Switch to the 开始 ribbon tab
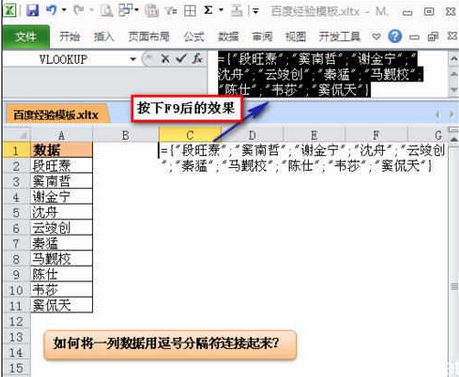 [69, 36]
